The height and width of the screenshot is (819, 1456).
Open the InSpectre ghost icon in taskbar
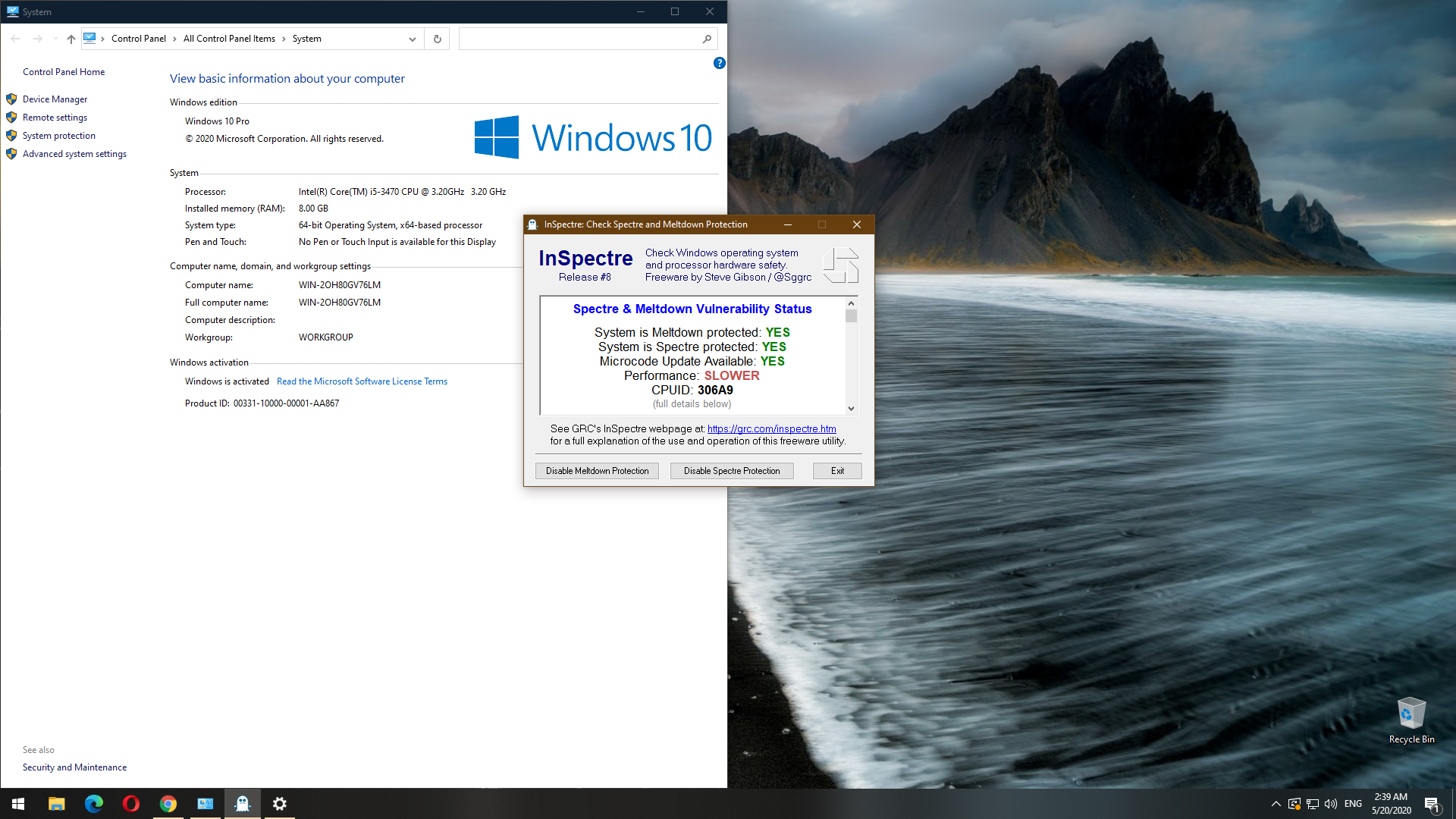(243, 804)
